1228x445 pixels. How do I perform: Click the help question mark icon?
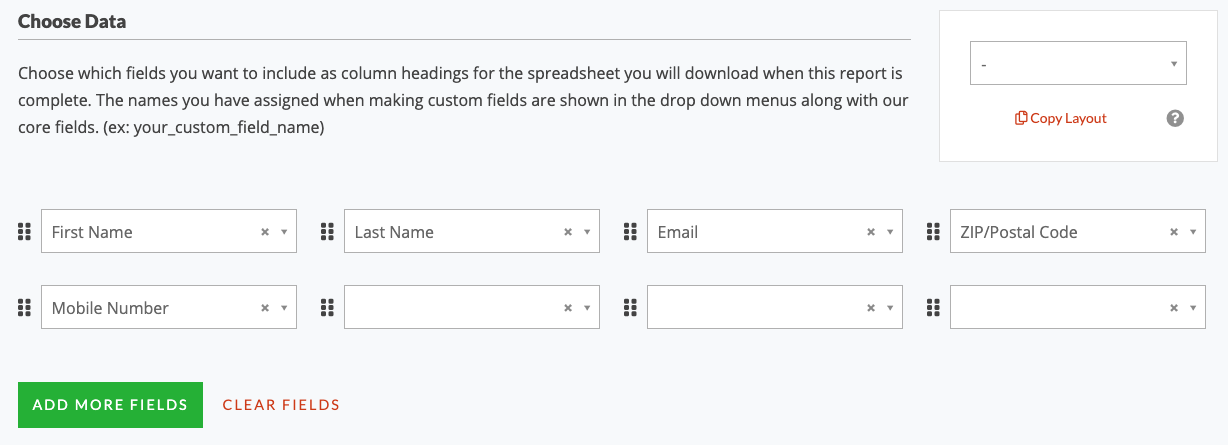point(1176,118)
